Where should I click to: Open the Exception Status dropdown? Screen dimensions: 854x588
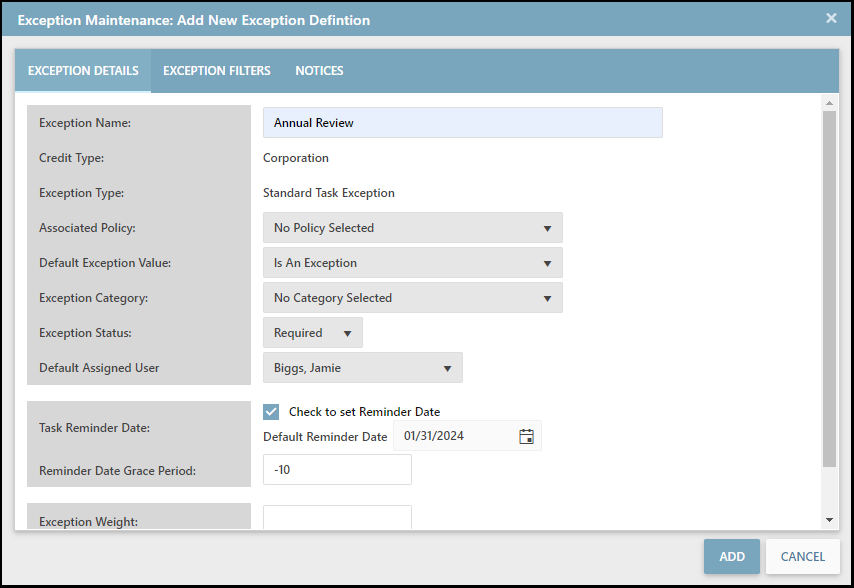click(x=312, y=333)
